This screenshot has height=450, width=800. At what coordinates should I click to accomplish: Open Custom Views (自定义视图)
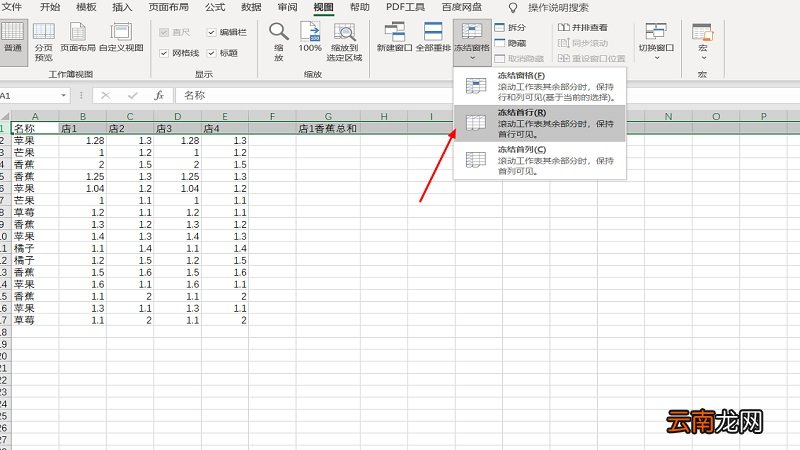[121, 38]
